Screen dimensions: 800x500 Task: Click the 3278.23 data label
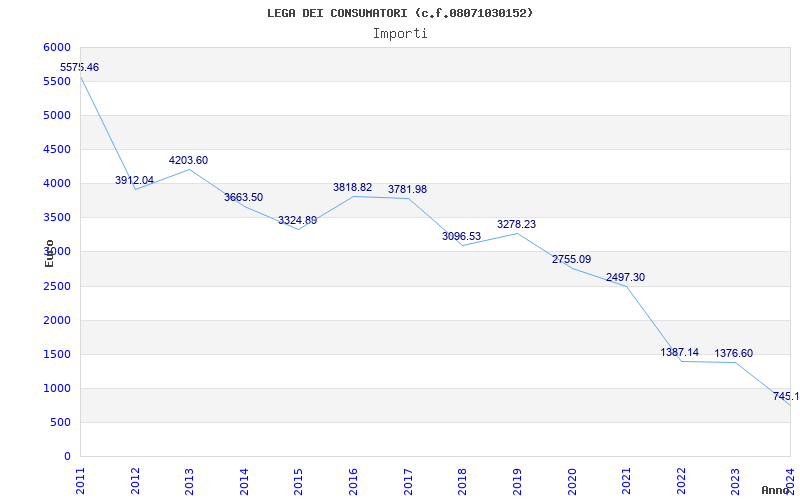[x=516, y=224]
